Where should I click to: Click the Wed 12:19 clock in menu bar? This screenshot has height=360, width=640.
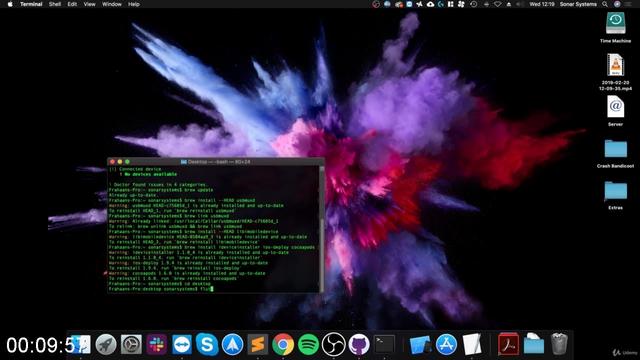click(542, 4)
